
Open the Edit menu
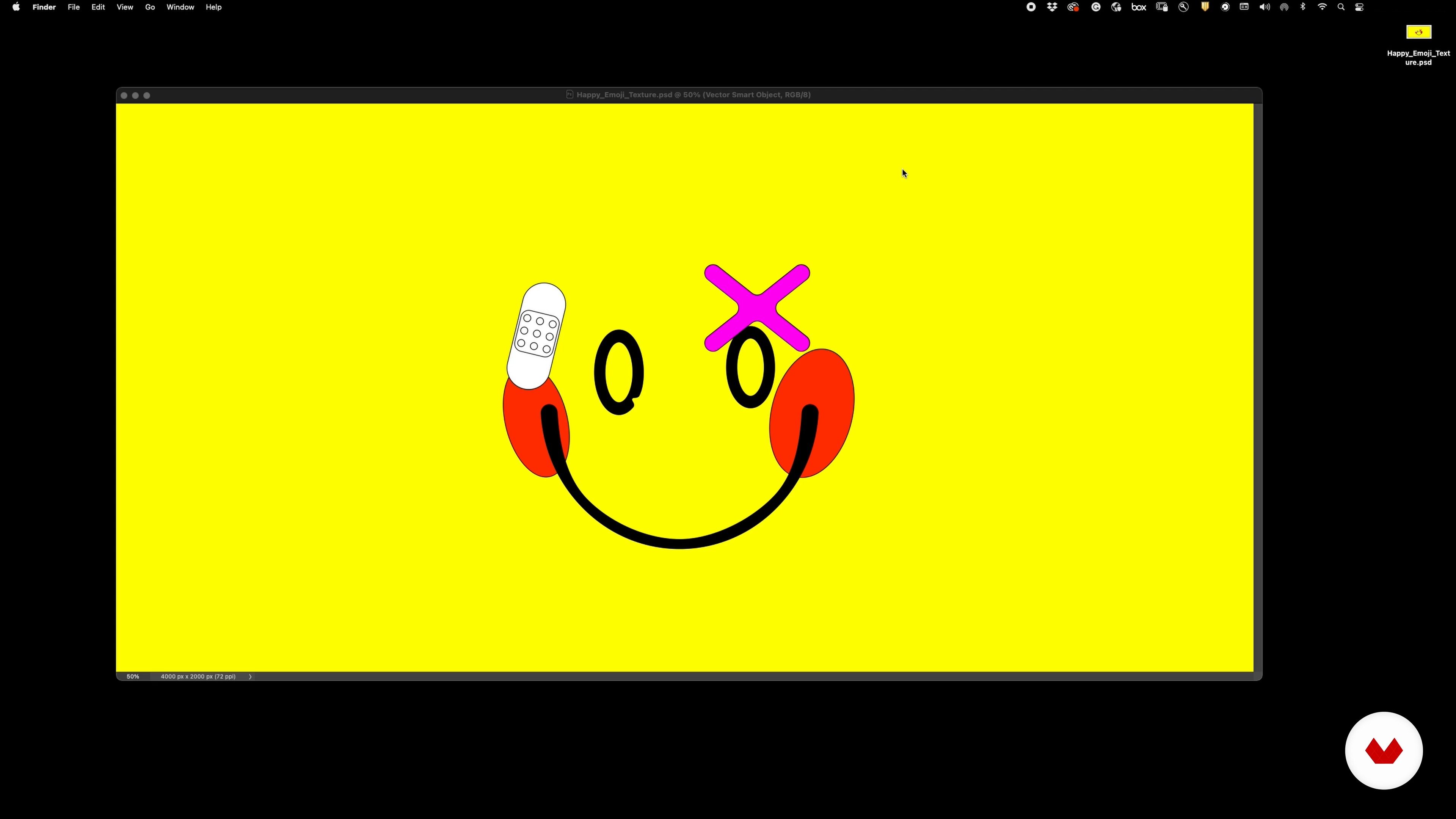[98, 7]
